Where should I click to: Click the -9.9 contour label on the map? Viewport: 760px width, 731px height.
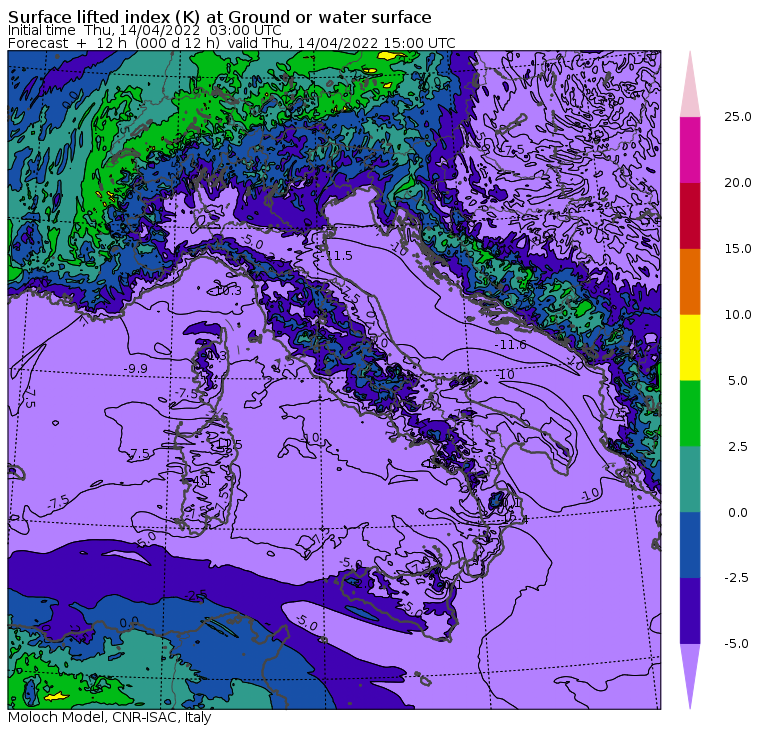tap(135, 369)
